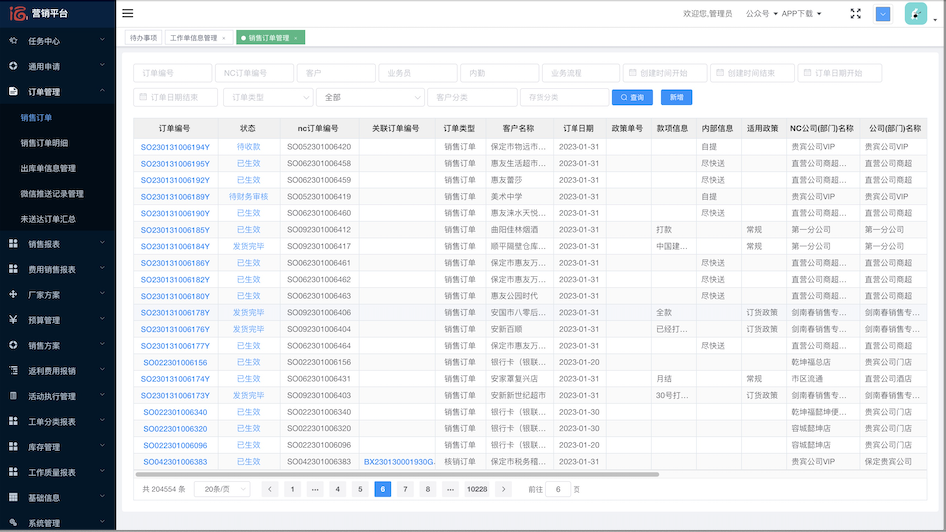Click the 订单编号 filter input field
The height and width of the screenshot is (532, 946).
point(172,73)
